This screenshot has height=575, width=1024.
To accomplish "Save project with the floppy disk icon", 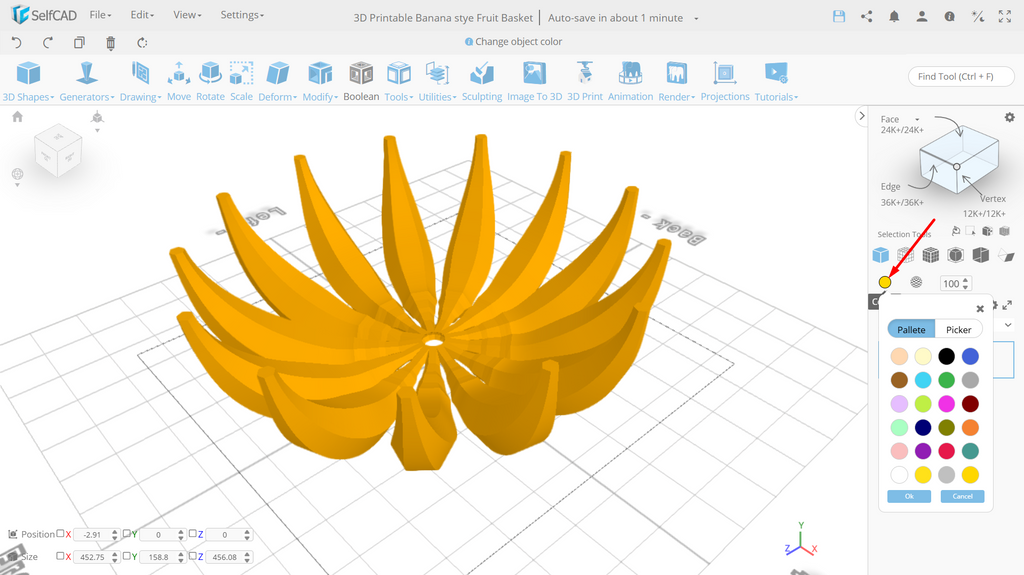I will [x=839, y=17].
